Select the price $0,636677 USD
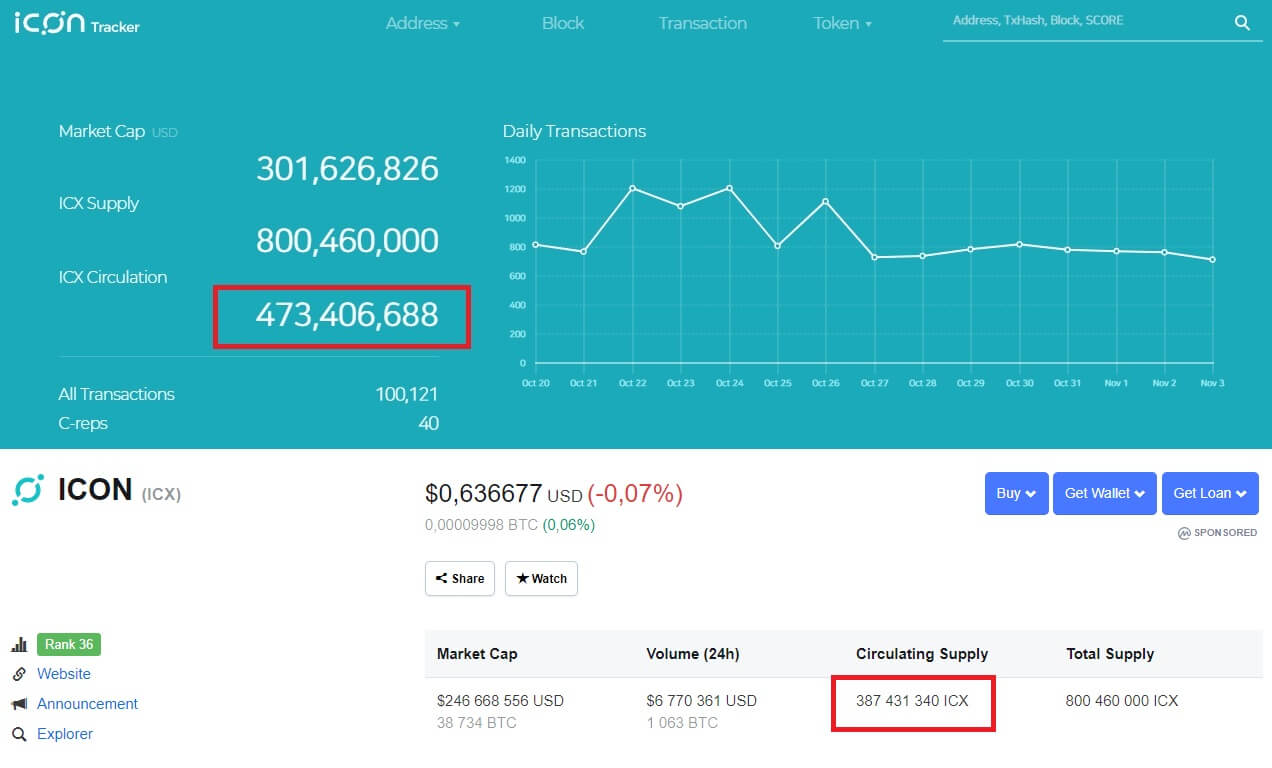The image size is (1272, 768). pos(504,493)
